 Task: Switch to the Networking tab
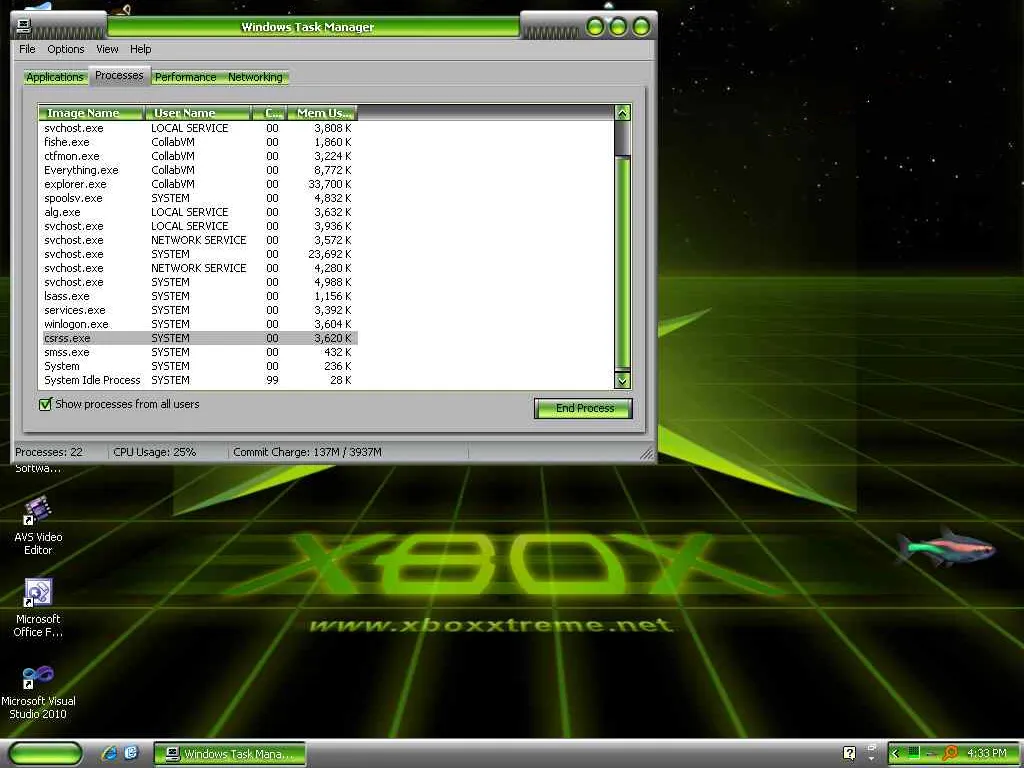(x=255, y=77)
